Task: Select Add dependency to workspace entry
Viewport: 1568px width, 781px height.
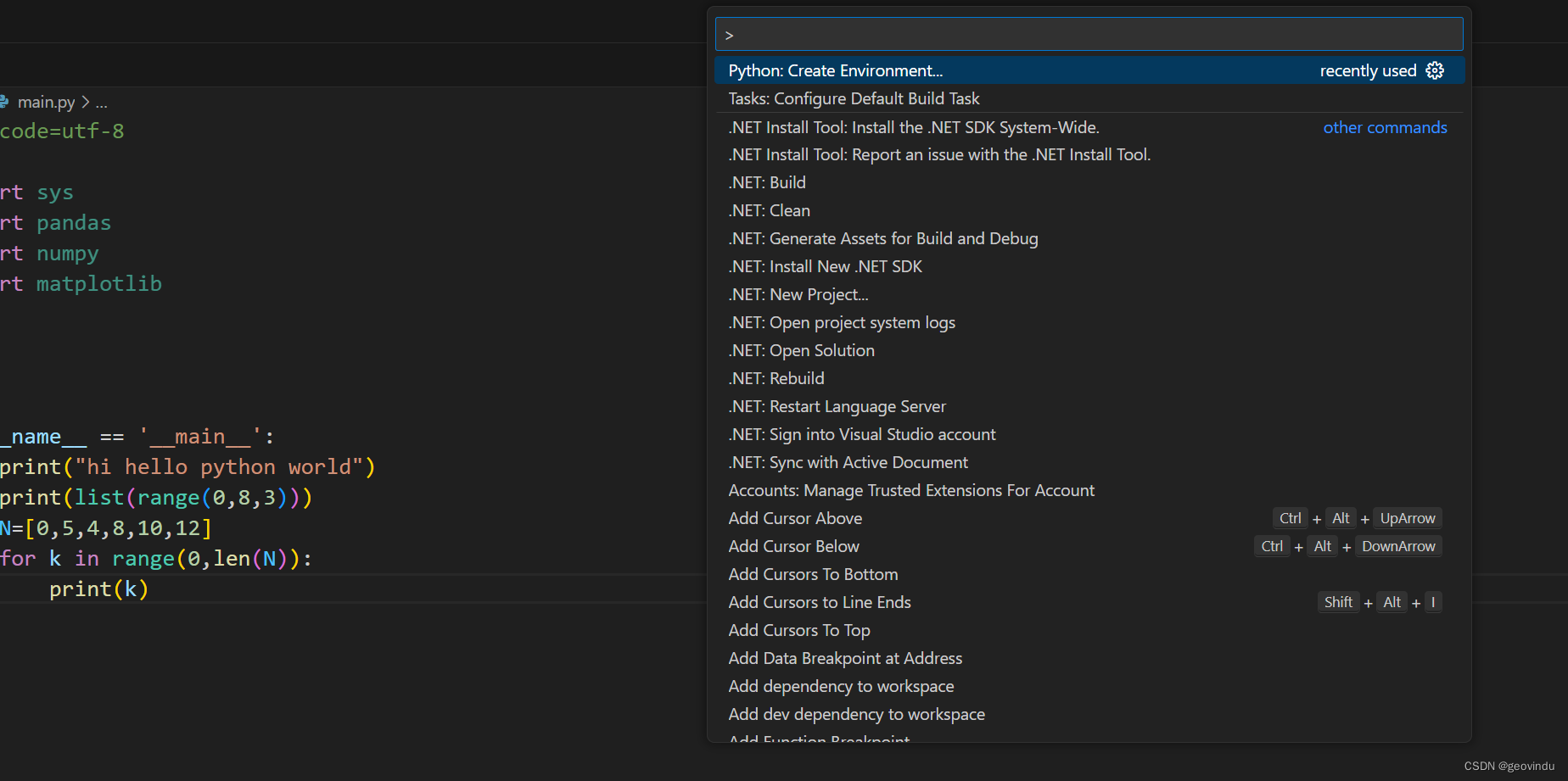Action: pos(841,686)
